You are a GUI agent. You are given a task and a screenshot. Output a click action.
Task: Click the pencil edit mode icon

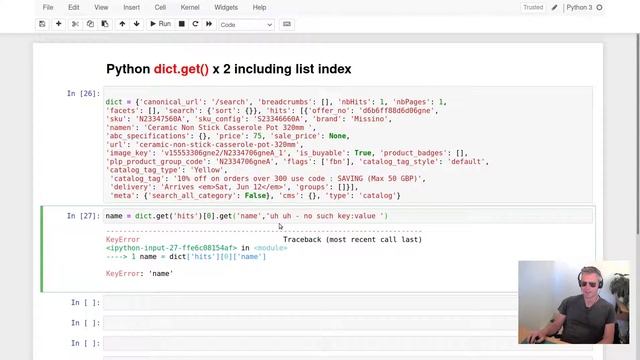[x=554, y=7]
